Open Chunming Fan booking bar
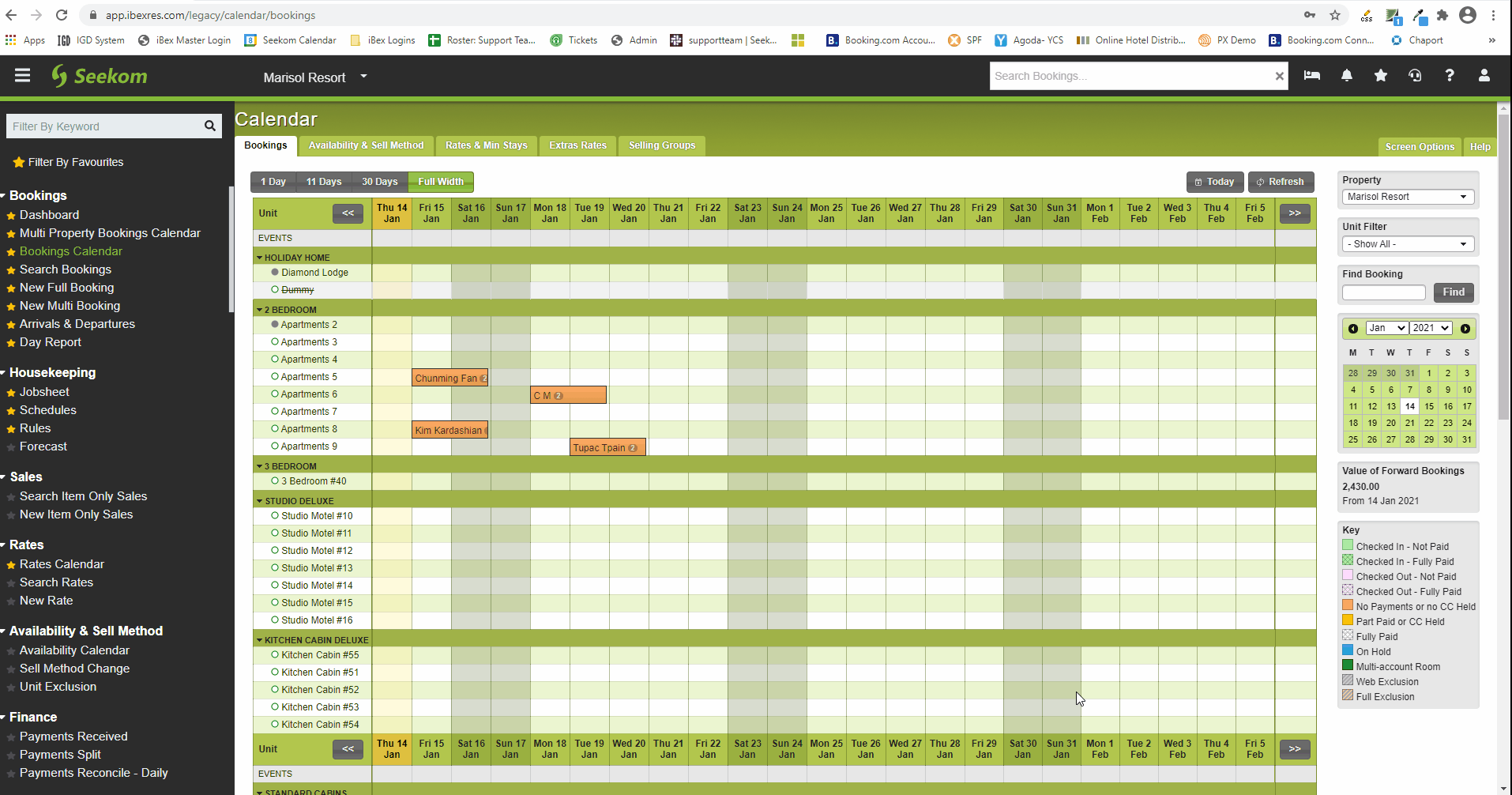The height and width of the screenshot is (795, 1512). [450, 378]
